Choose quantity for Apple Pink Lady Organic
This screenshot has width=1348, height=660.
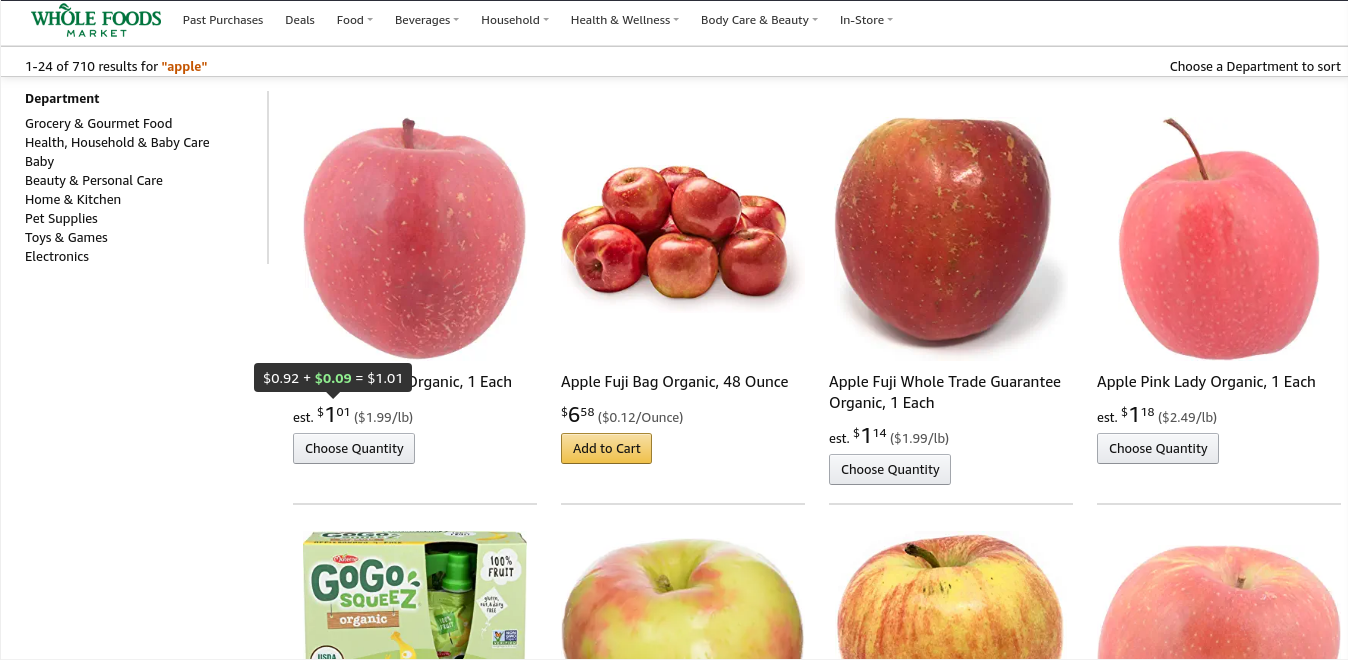point(1158,449)
